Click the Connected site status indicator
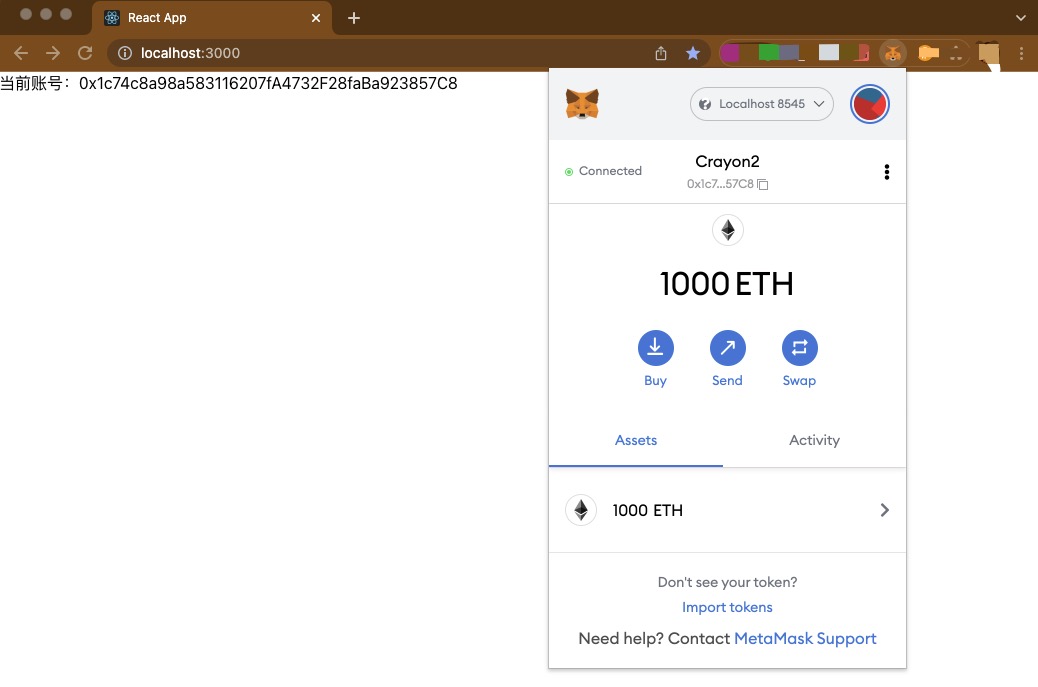 click(603, 171)
